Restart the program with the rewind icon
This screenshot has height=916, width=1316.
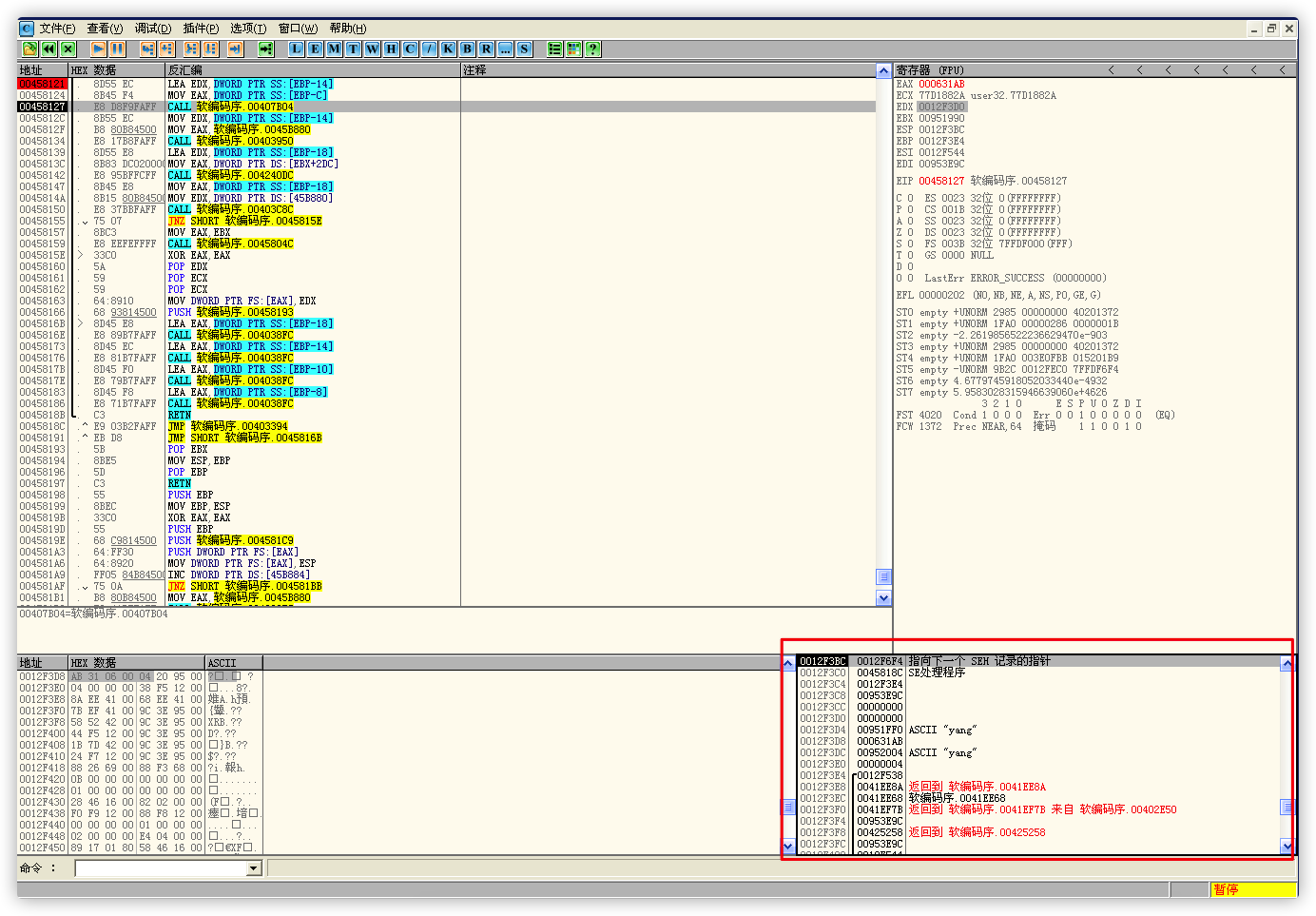(x=48, y=49)
